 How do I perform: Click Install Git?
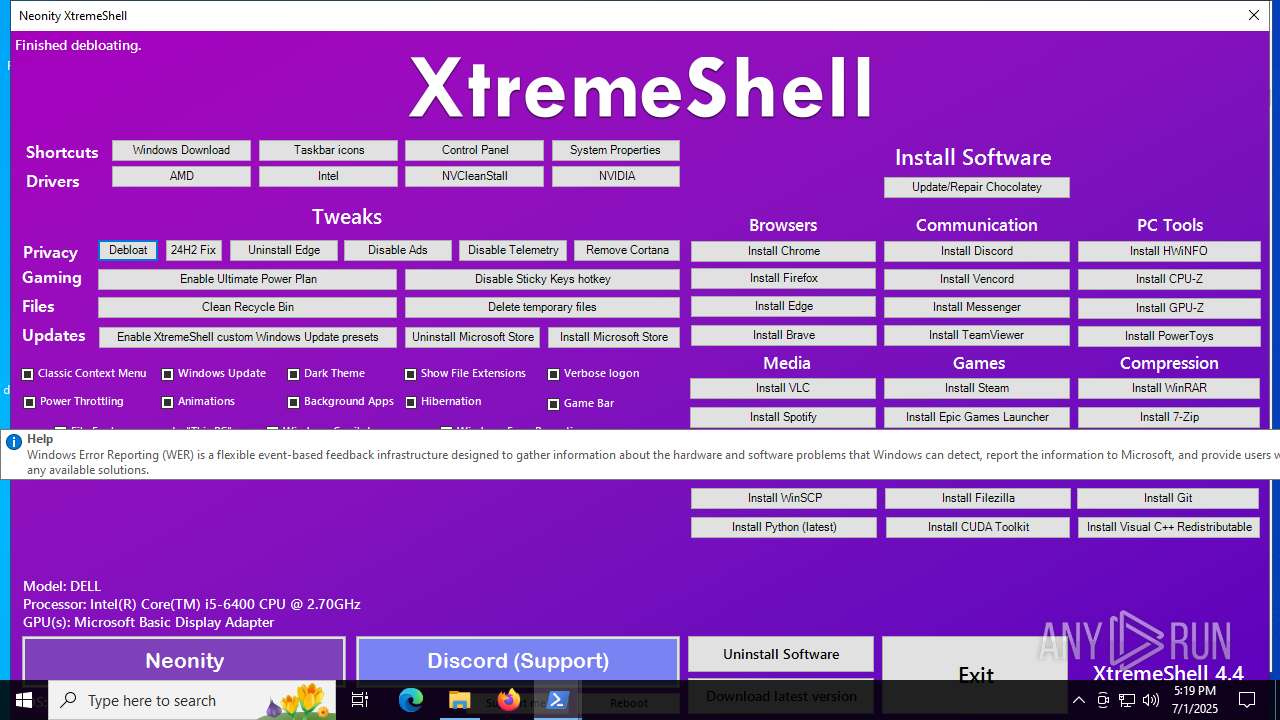pos(1168,498)
